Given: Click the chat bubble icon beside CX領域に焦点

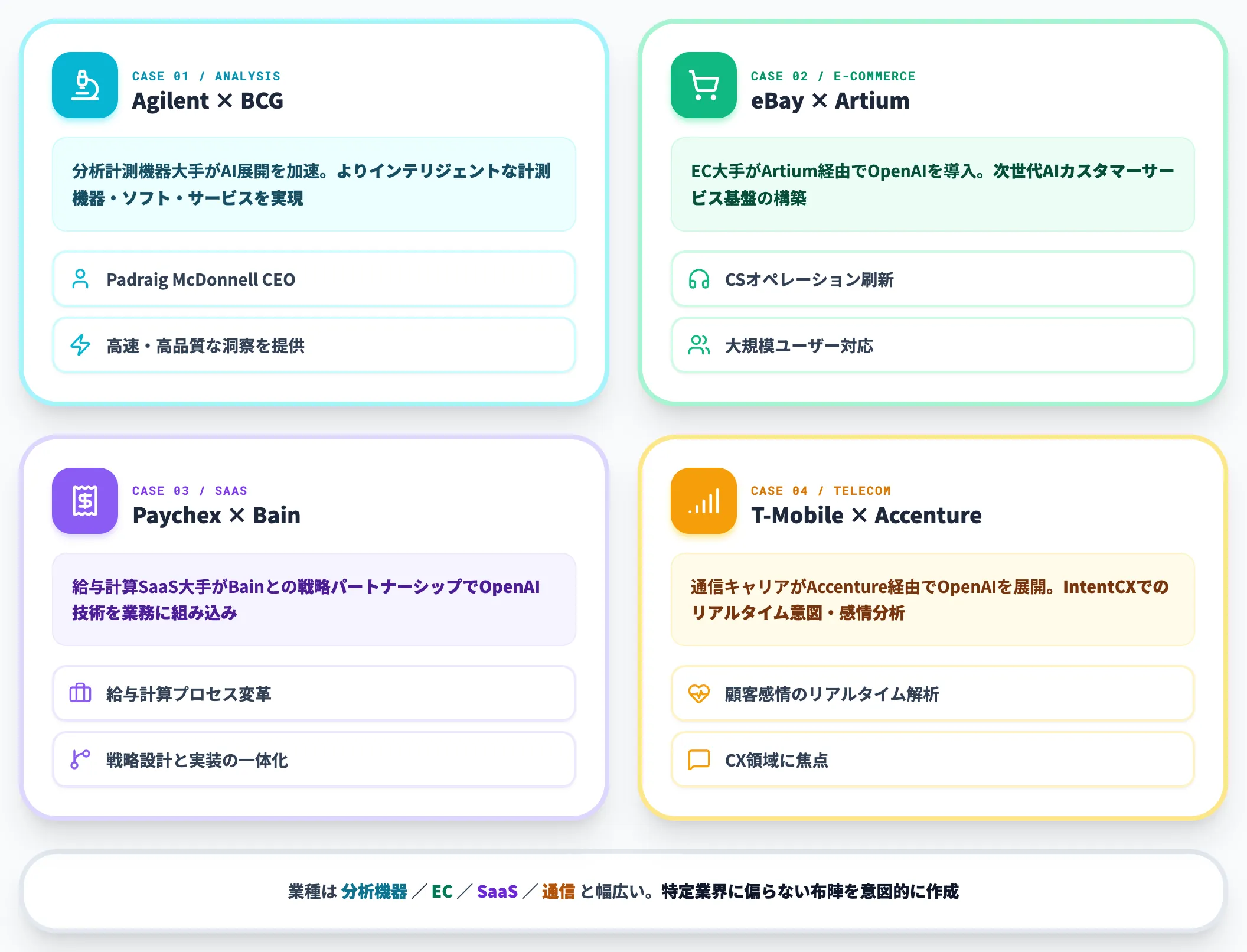Looking at the screenshot, I should (x=699, y=759).
